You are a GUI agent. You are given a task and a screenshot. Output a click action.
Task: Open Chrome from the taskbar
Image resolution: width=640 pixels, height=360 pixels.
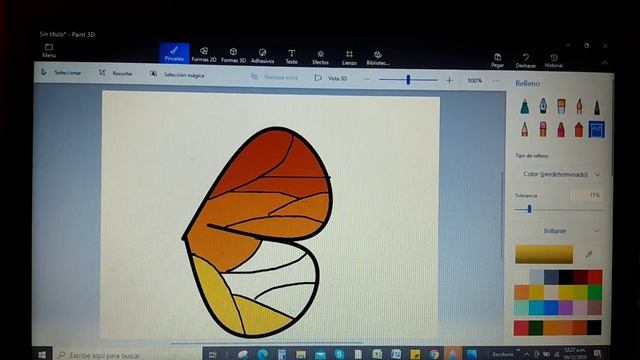434,354
